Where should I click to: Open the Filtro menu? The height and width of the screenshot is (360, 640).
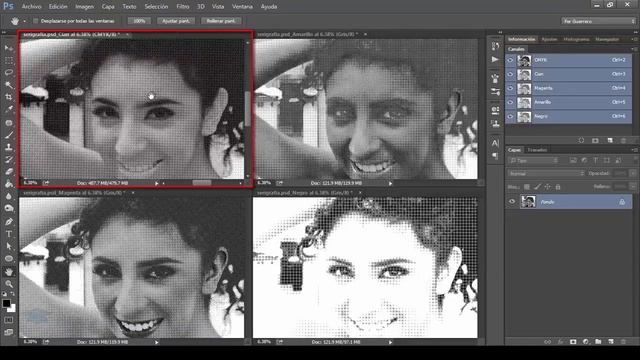coord(182,7)
